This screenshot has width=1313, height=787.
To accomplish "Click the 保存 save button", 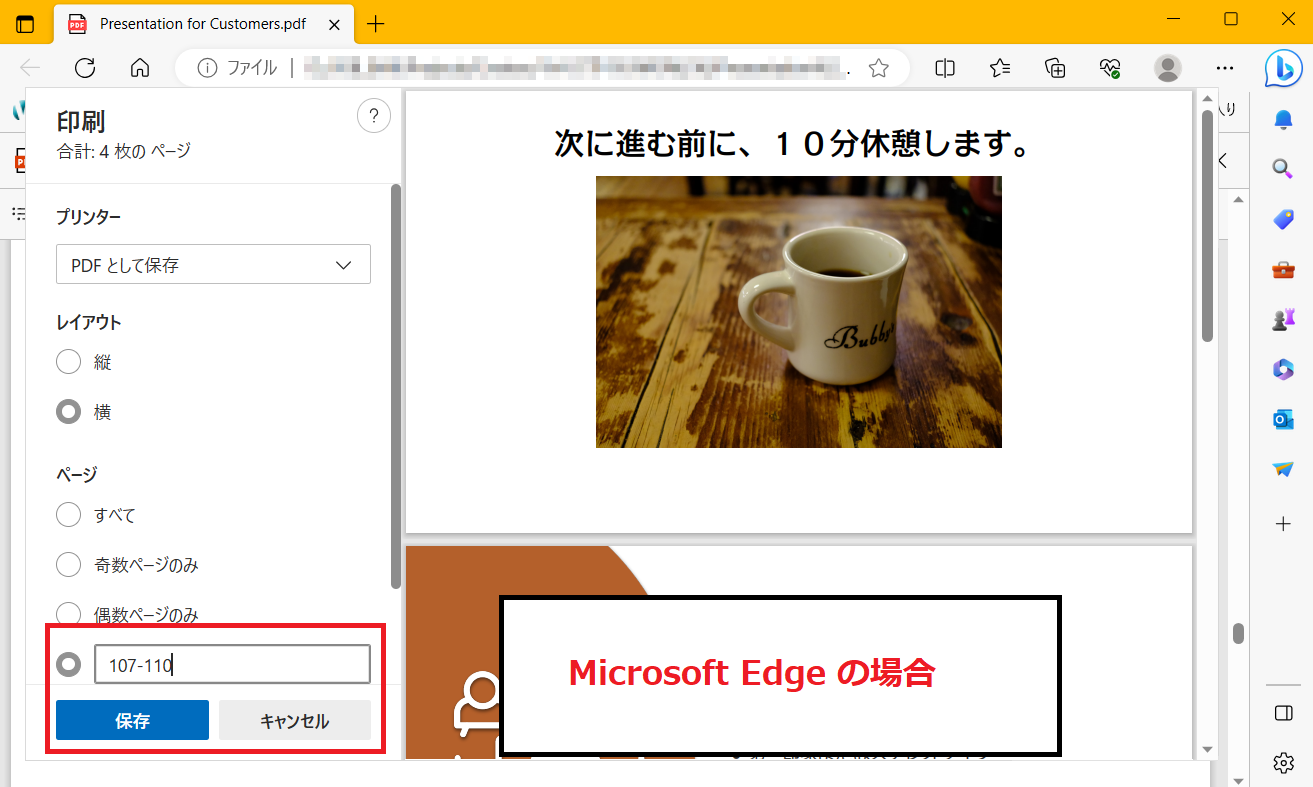I will click(x=132, y=720).
